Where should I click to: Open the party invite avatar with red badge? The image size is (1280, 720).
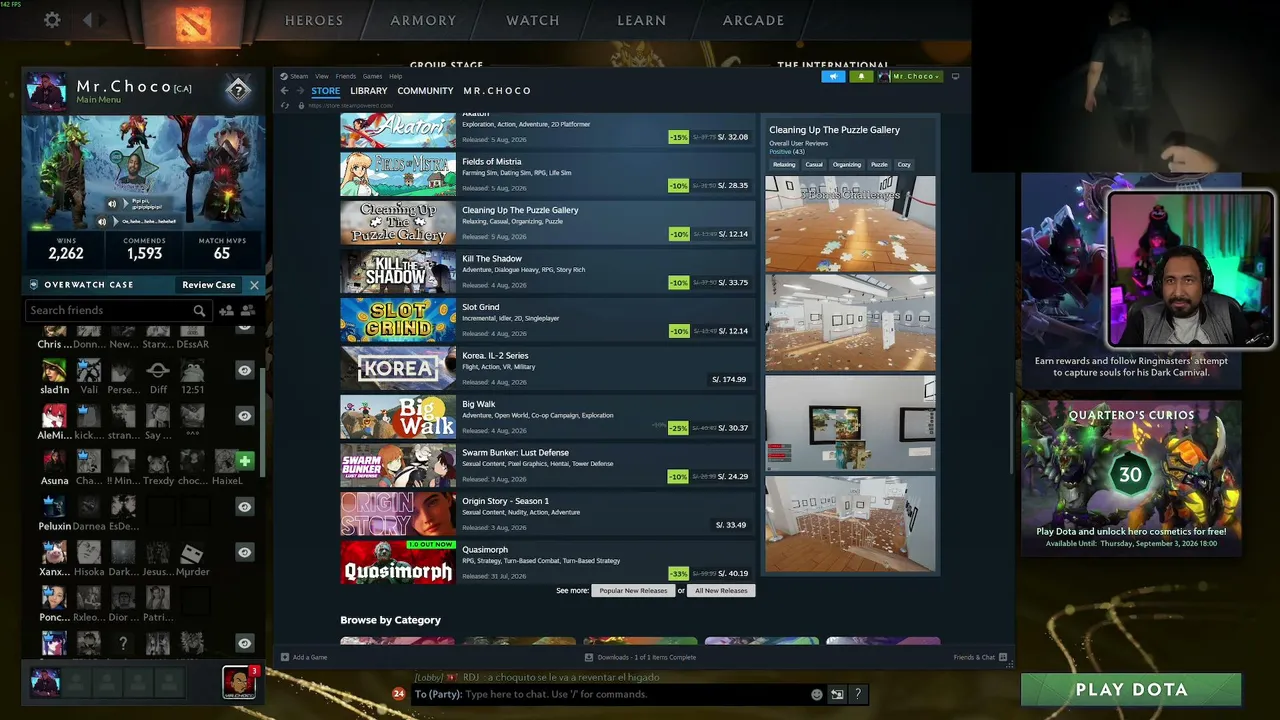(238, 682)
